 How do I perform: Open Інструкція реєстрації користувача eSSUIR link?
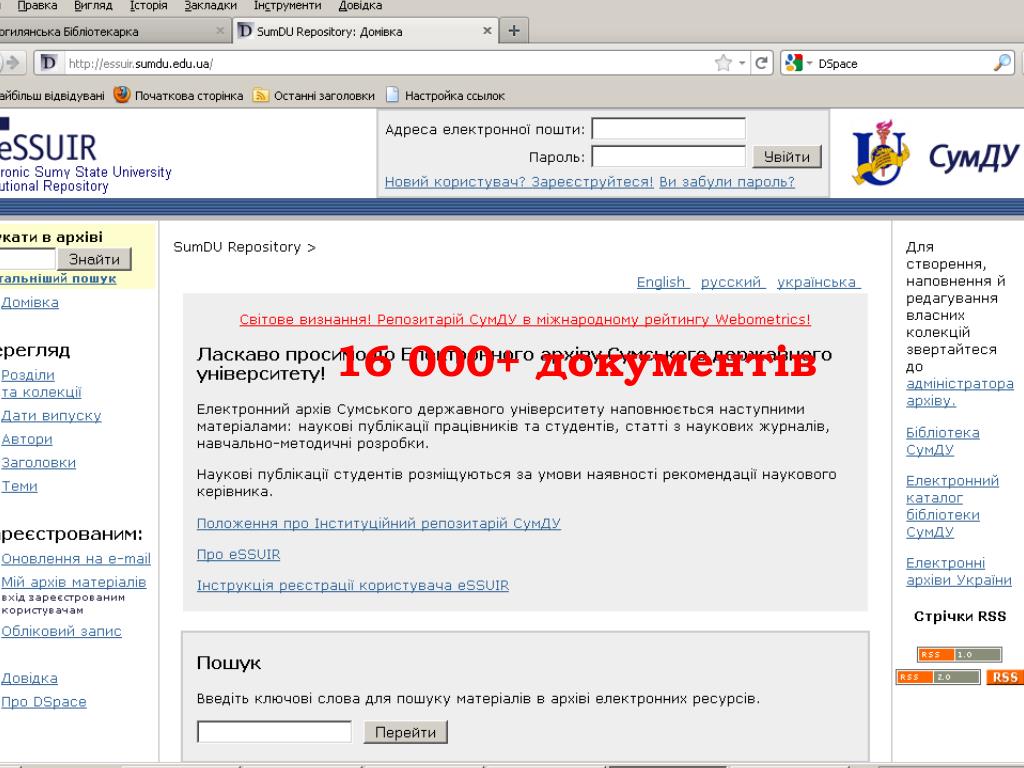coord(353,585)
